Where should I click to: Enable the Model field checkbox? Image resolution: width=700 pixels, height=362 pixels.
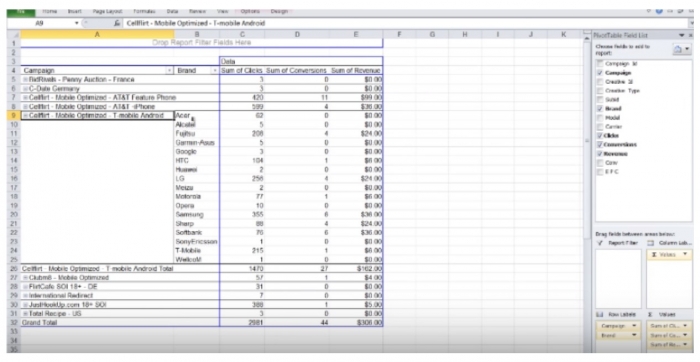point(600,118)
